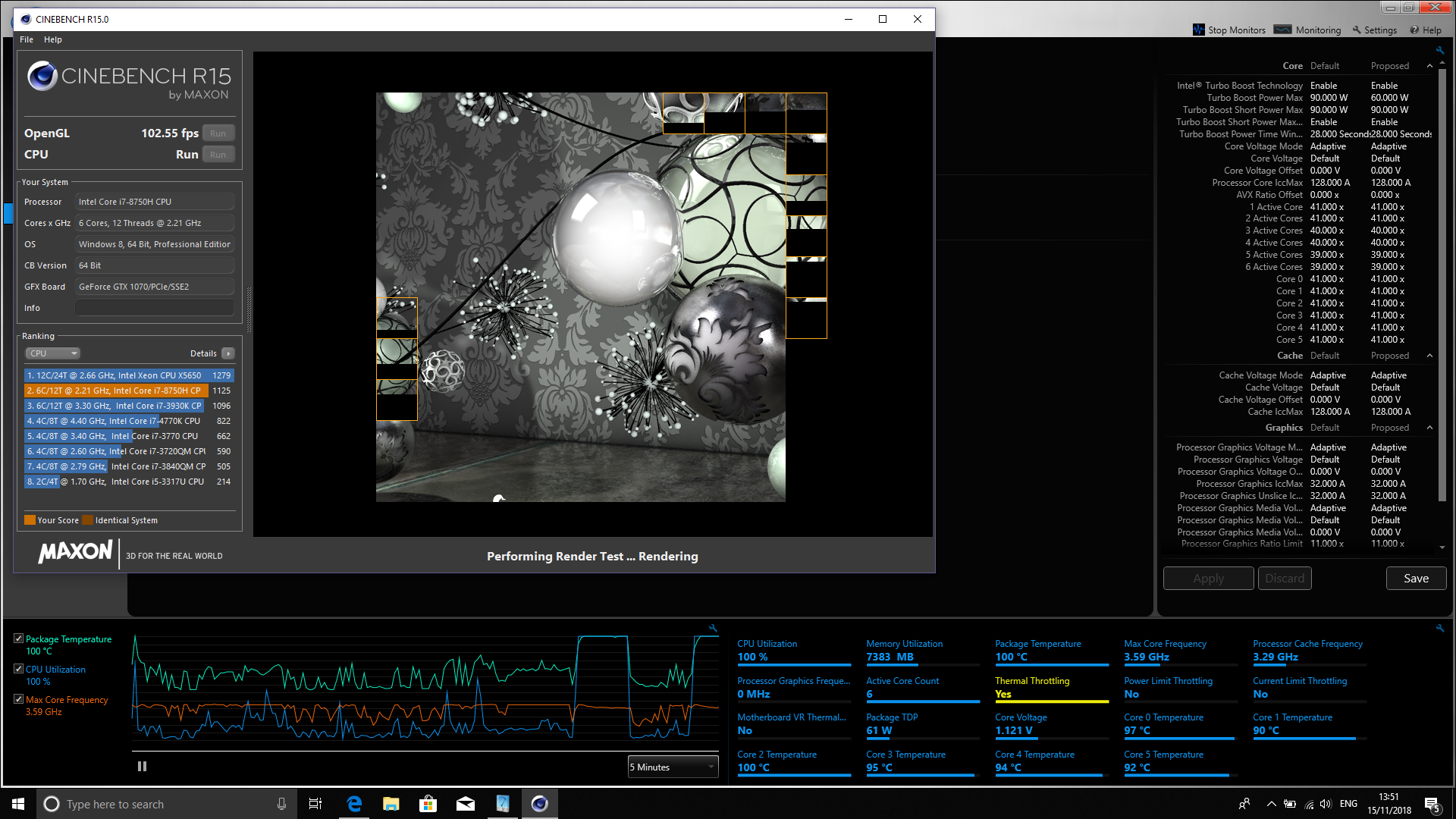Click the taskbar search box
Viewport: 1456px width, 819px height.
coord(165,804)
